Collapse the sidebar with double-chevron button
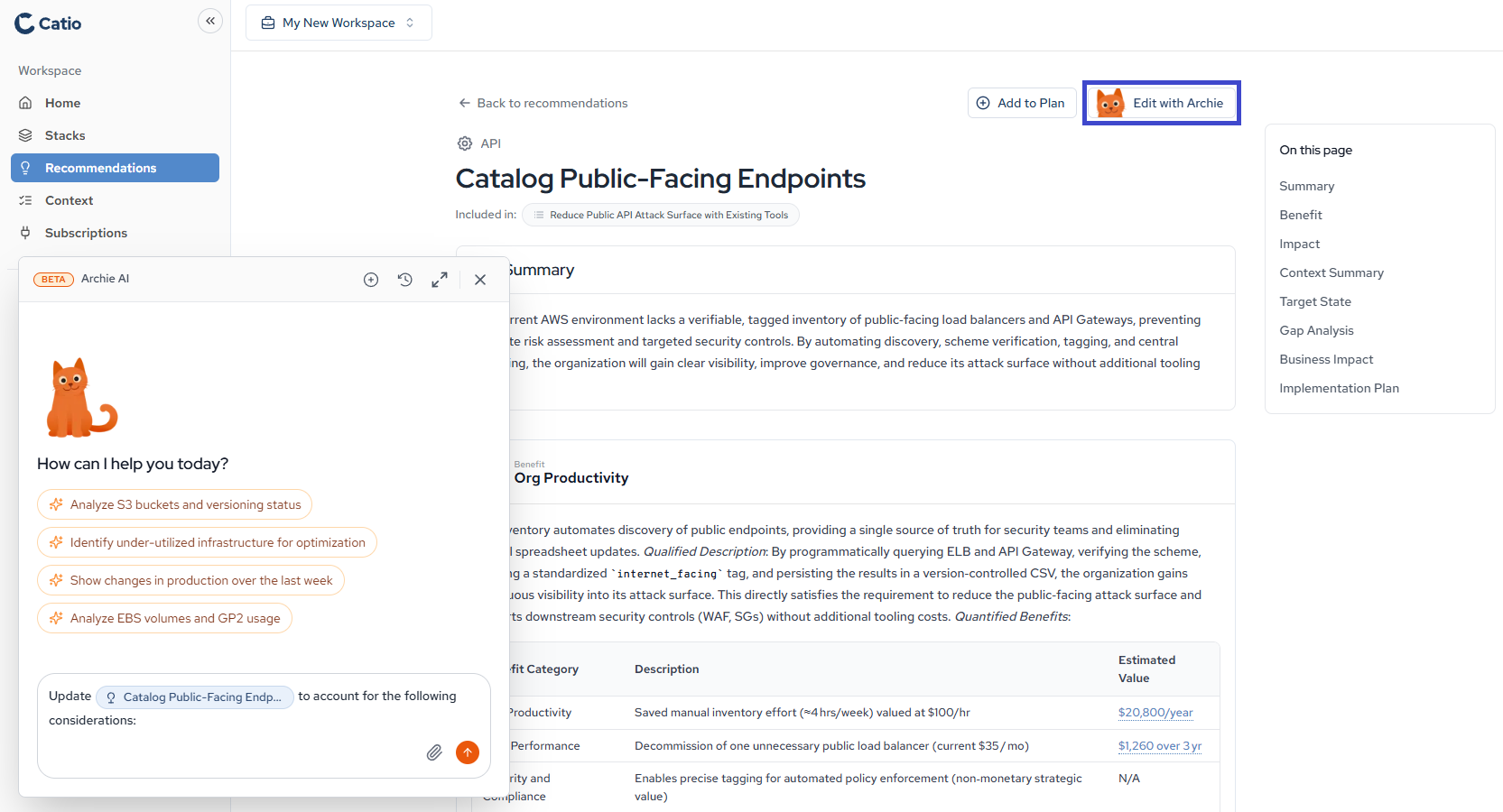This screenshot has height=812, width=1503. (x=210, y=21)
